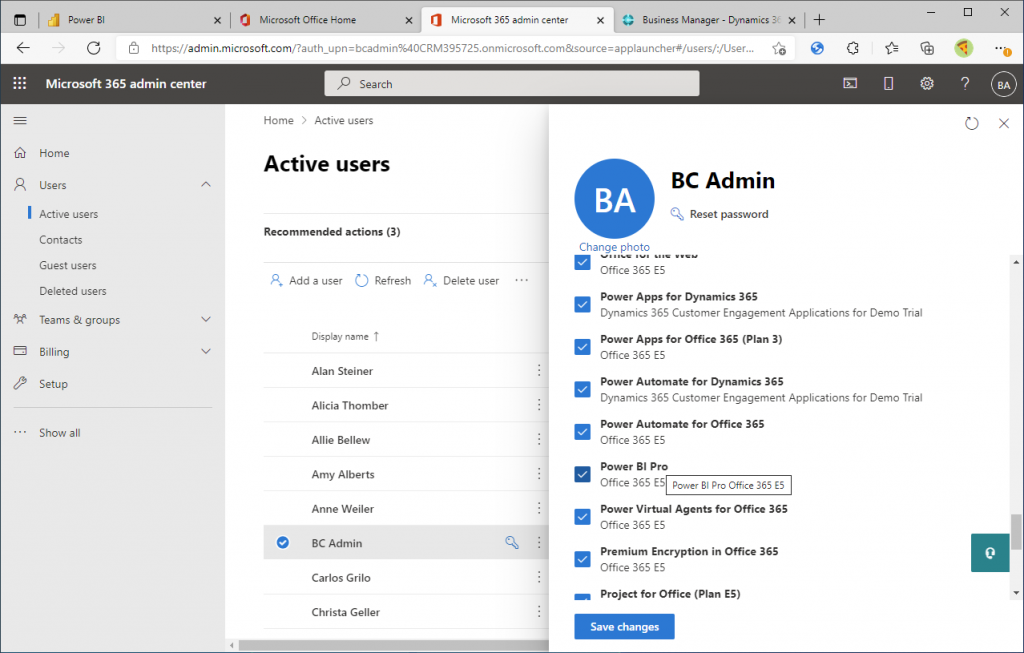Uncheck Power Automate for Office 365

click(583, 432)
